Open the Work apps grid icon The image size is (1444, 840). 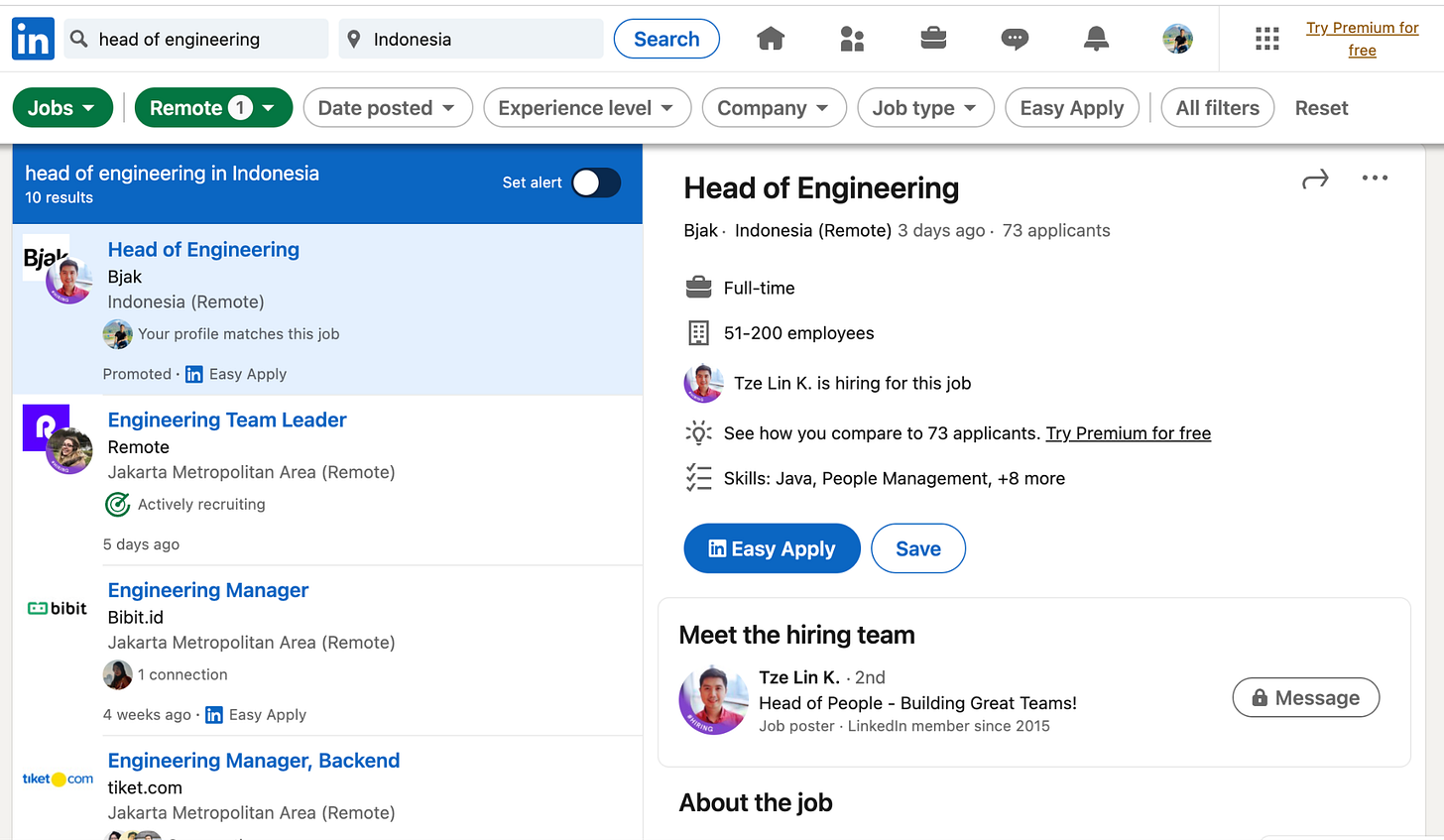(x=1267, y=39)
